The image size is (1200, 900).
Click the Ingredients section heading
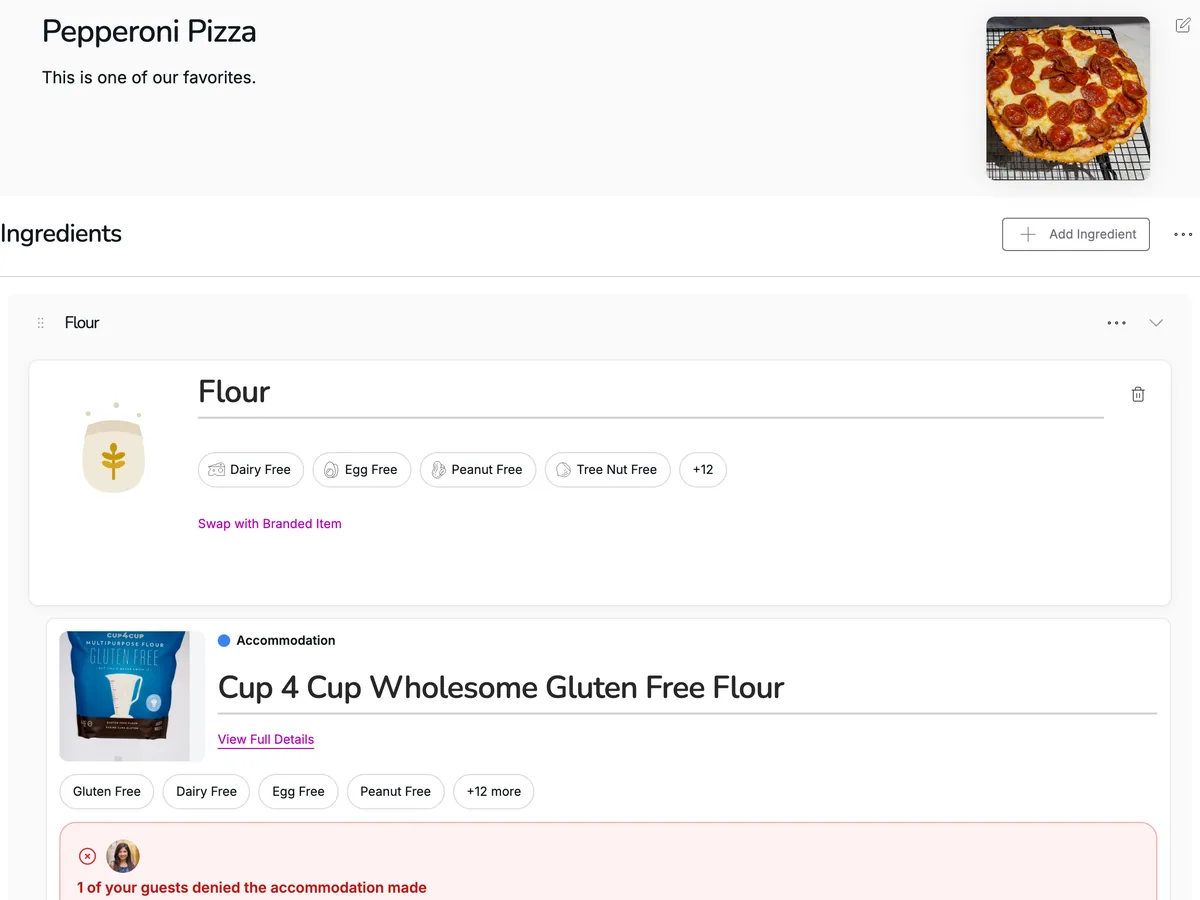pyautogui.click(x=61, y=234)
